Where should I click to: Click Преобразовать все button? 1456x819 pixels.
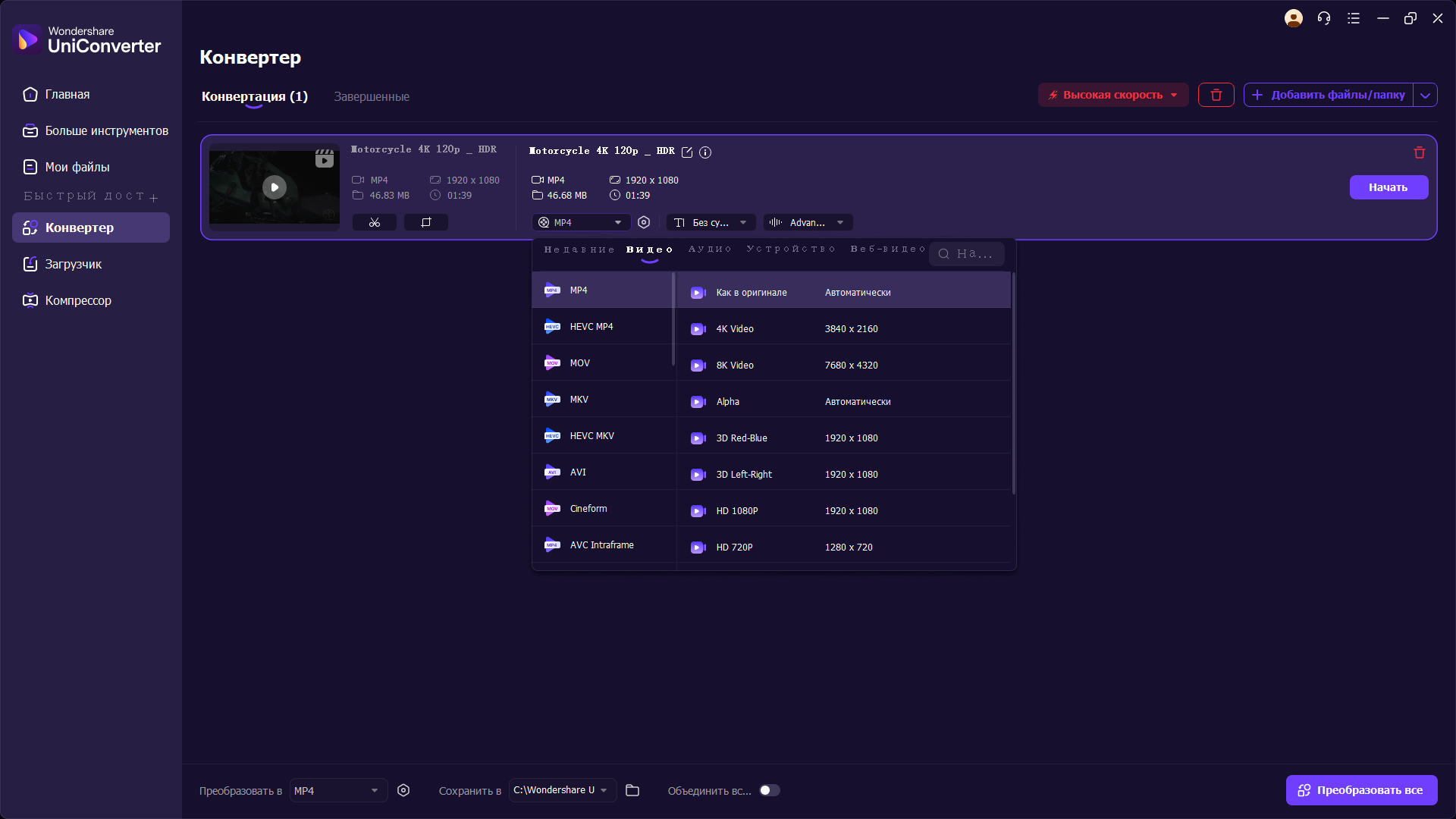tap(1362, 790)
